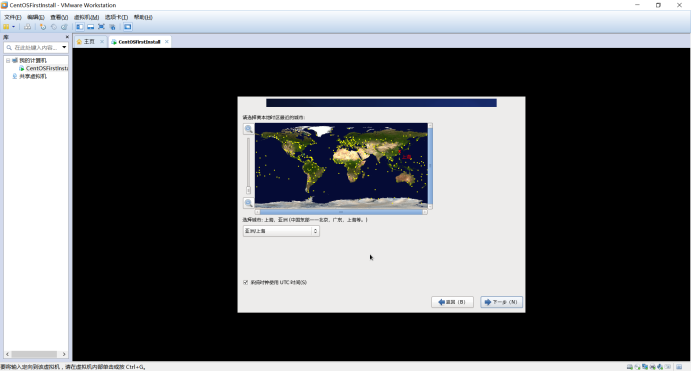Click the map zoom slider handle
Image resolution: width=692 pixels, height=371 pixels.
[248, 190]
